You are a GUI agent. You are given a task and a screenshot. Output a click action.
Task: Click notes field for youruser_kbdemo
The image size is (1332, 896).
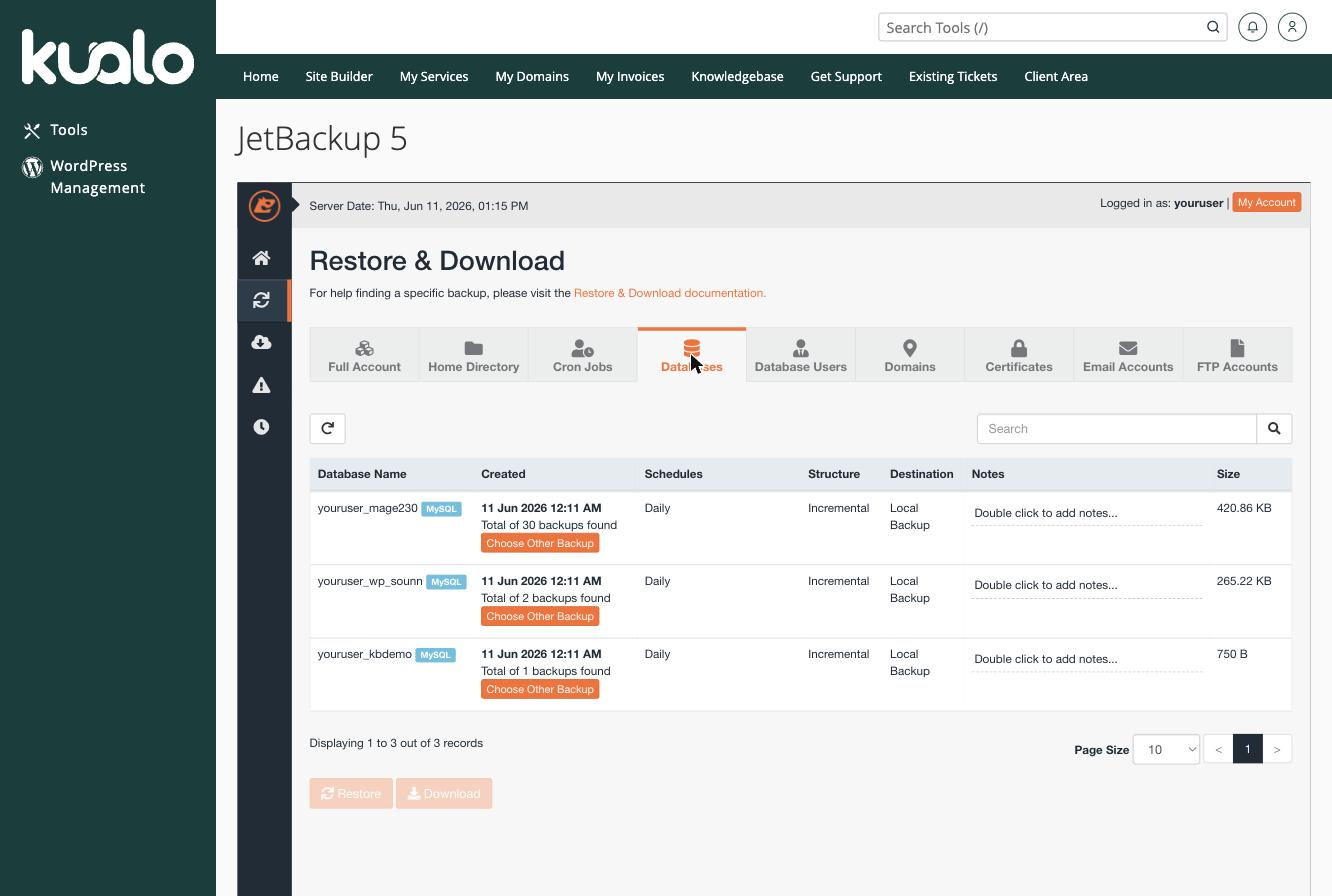[x=1086, y=660]
